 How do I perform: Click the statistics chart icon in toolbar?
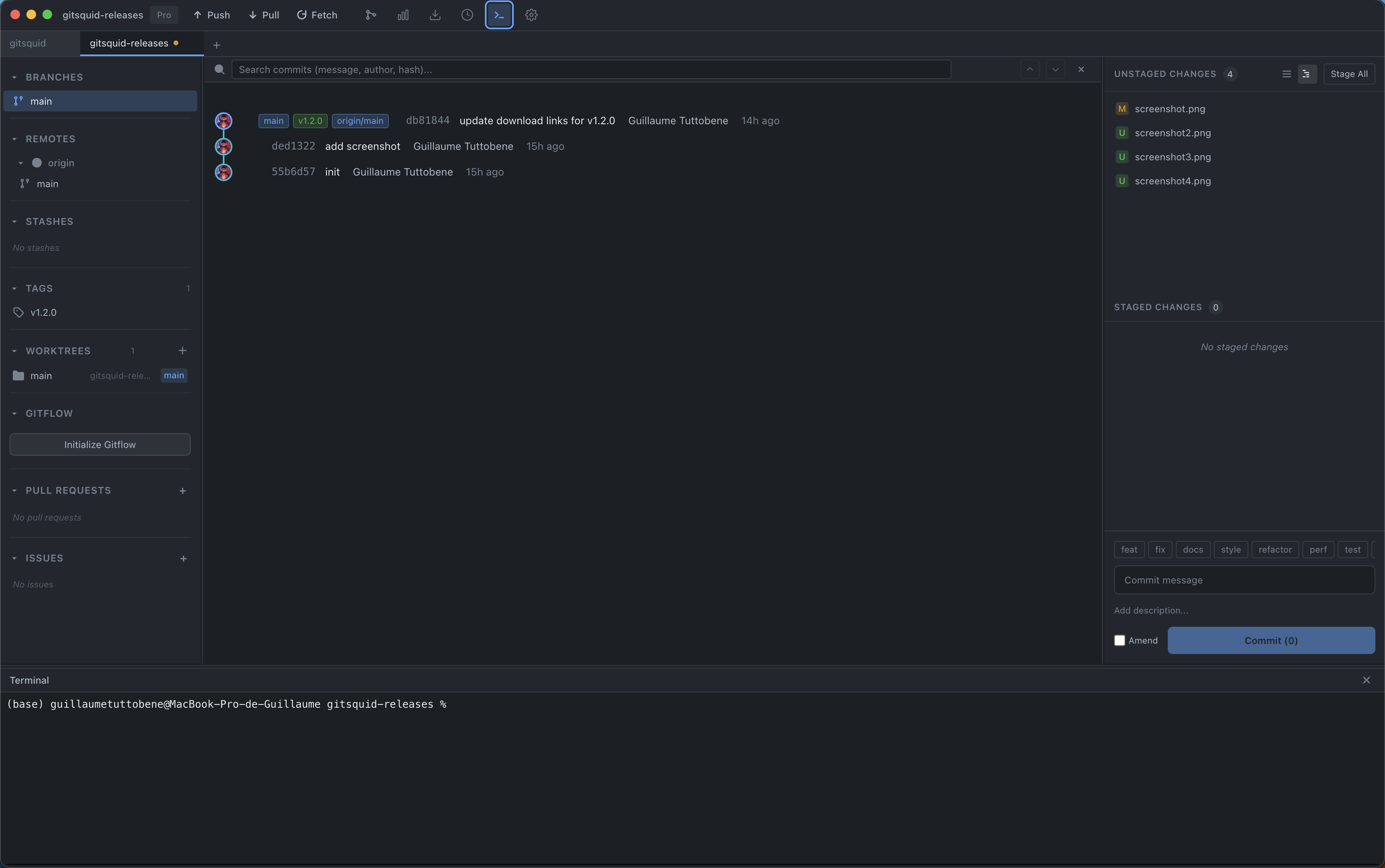coord(403,15)
